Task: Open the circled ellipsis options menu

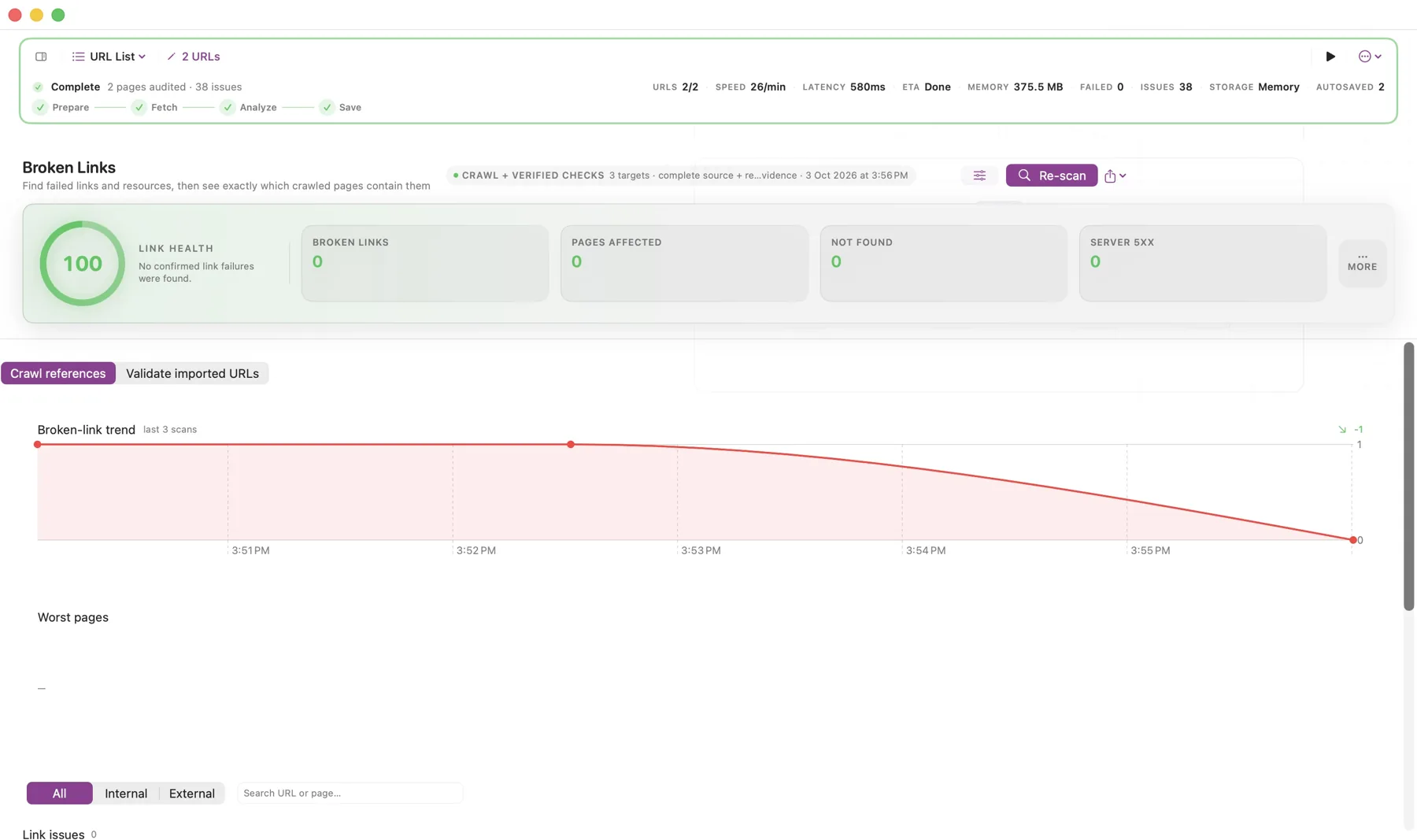Action: tap(1365, 57)
